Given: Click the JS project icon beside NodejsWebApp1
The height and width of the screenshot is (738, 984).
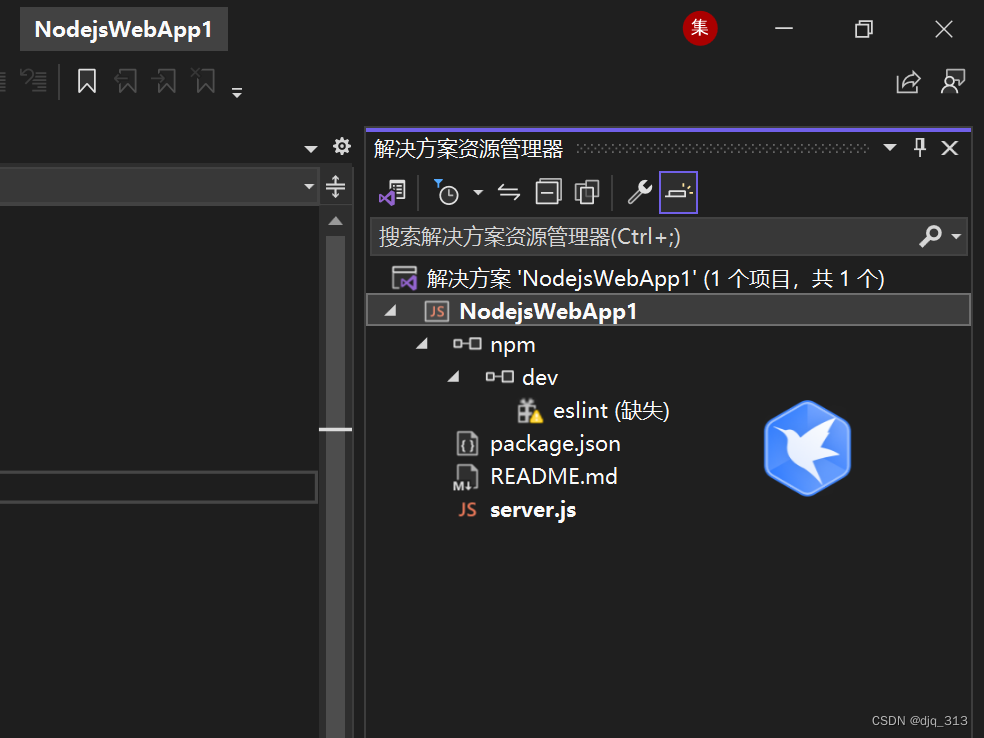Looking at the screenshot, I should [x=437, y=311].
